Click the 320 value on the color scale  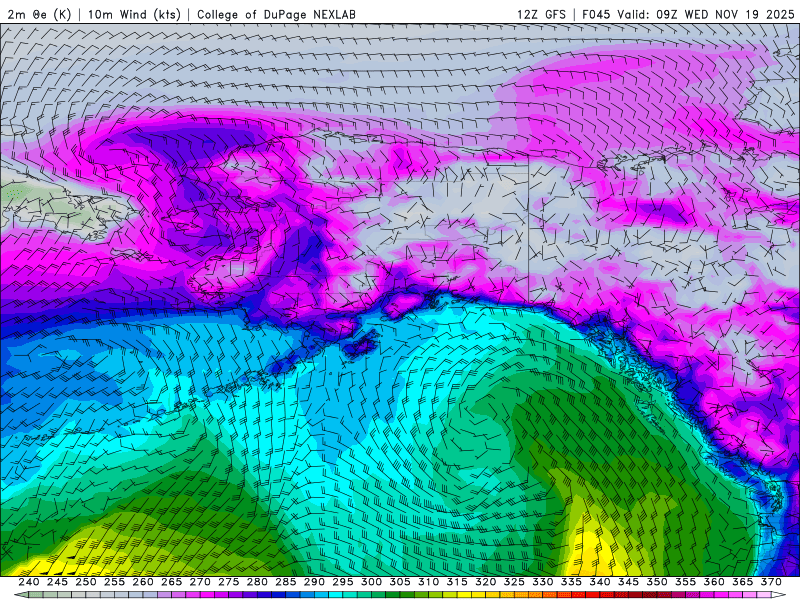tap(486, 582)
